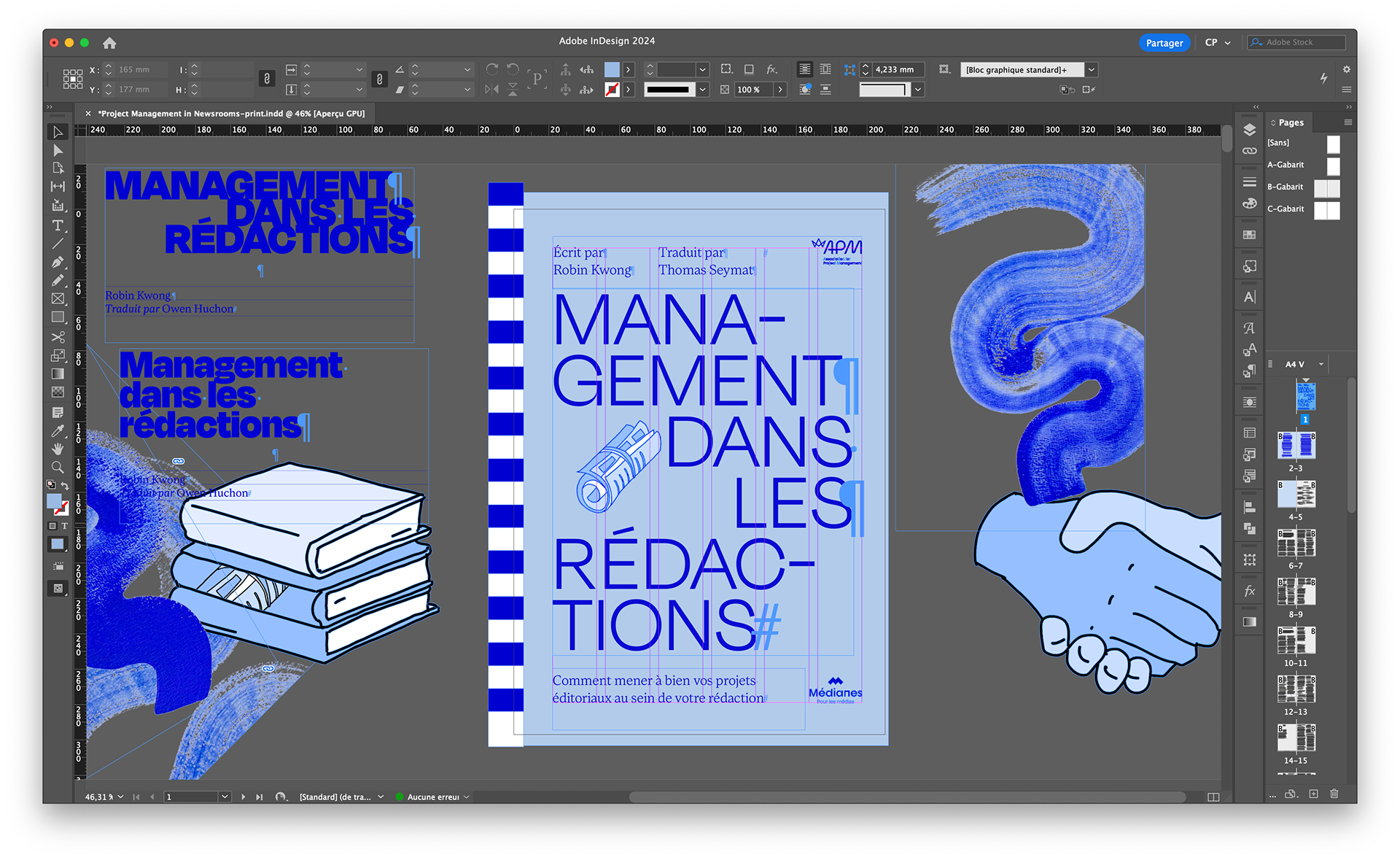Select the Selection tool arrow

coord(58,132)
